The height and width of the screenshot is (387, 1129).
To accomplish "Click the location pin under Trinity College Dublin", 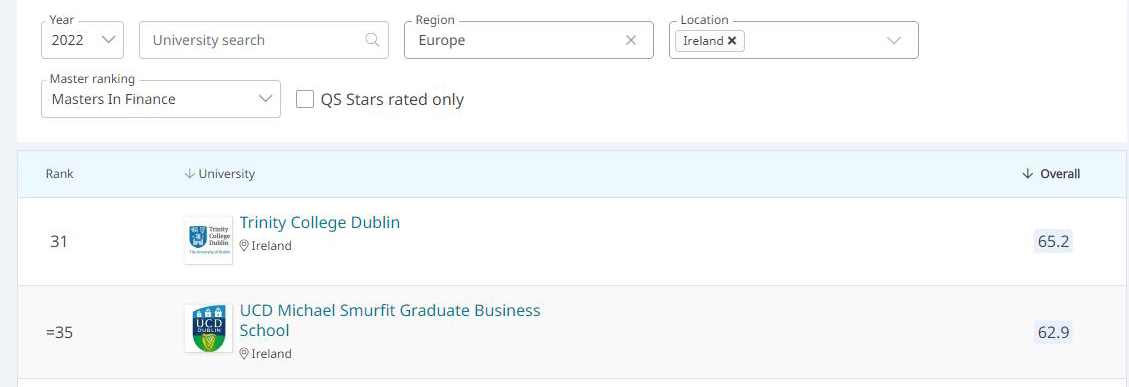I will tap(244, 246).
